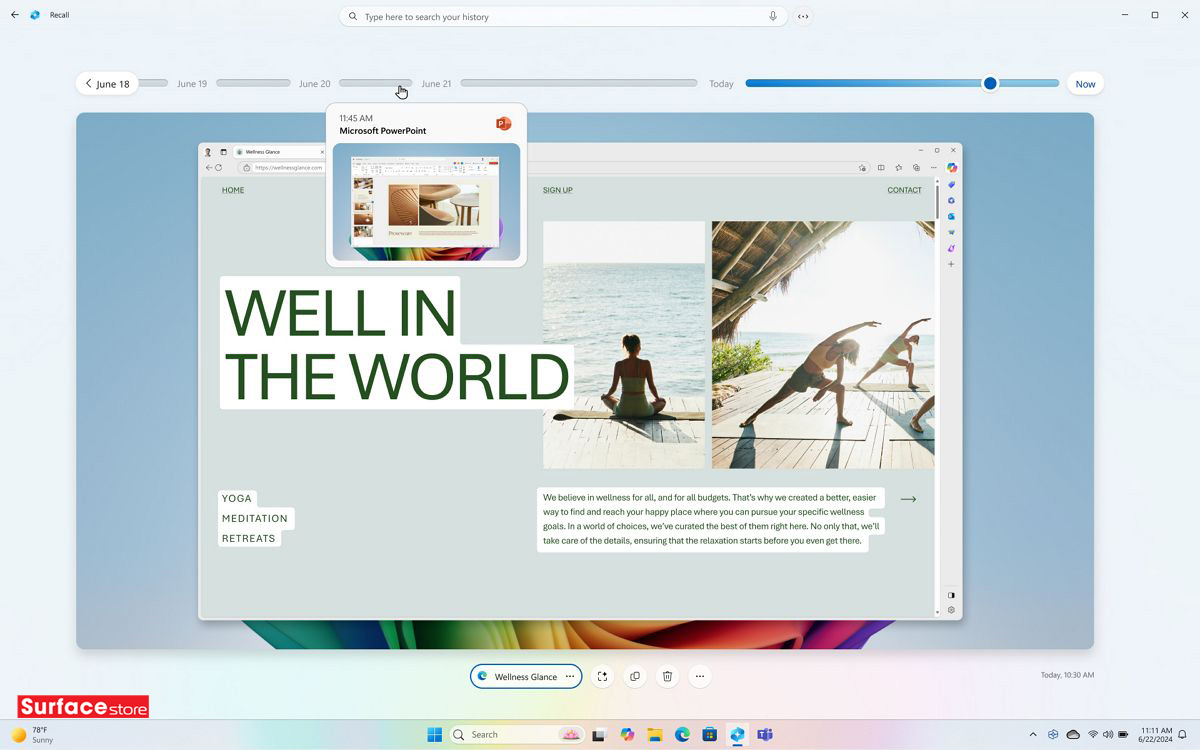Open the More options ellipsis at the bottom
Image resolution: width=1200 pixels, height=750 pixels.
pos(700,676)
